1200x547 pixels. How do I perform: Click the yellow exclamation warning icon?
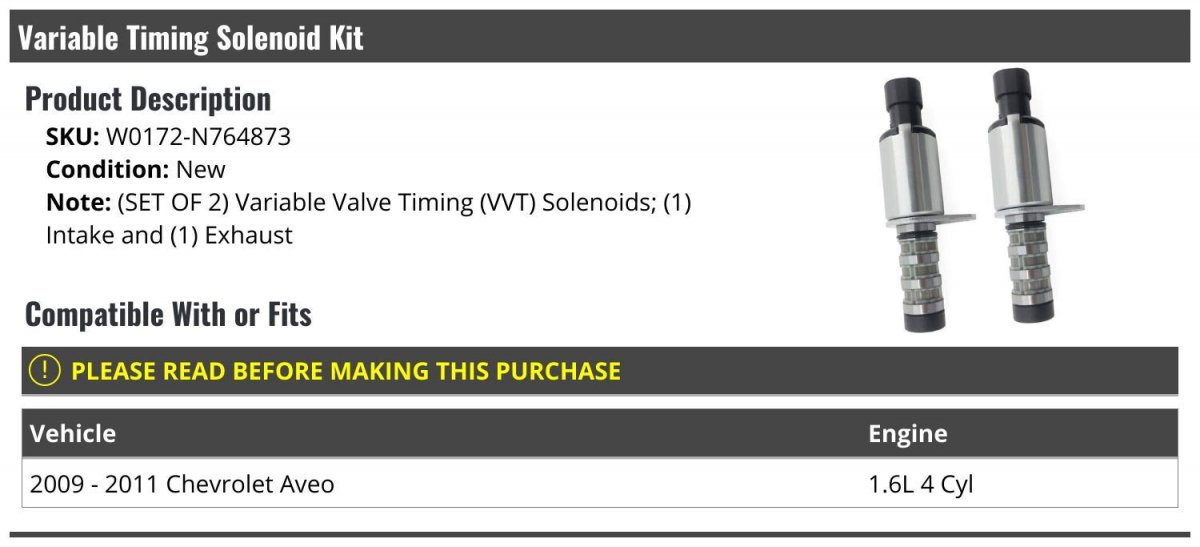click(x=44, y=371)
